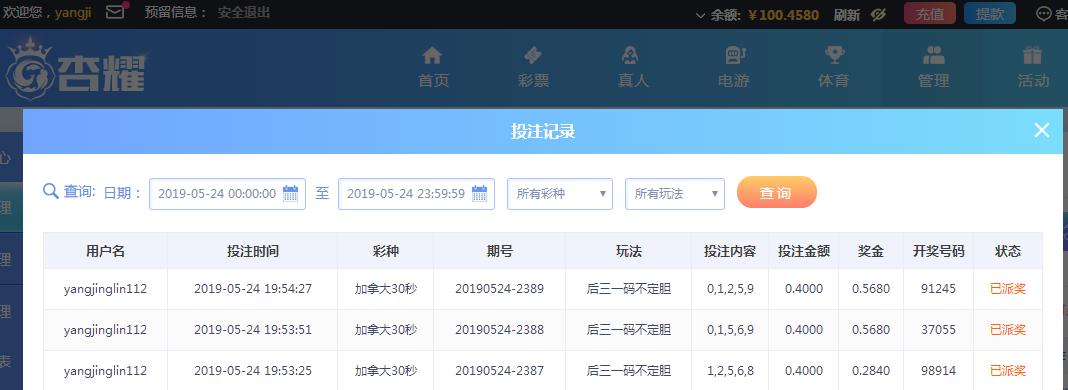The height and width of the screenshot is (390, 1068).
Task: Click the search magnifier icon
Action: pyautogui.click(x=50, y=191)
